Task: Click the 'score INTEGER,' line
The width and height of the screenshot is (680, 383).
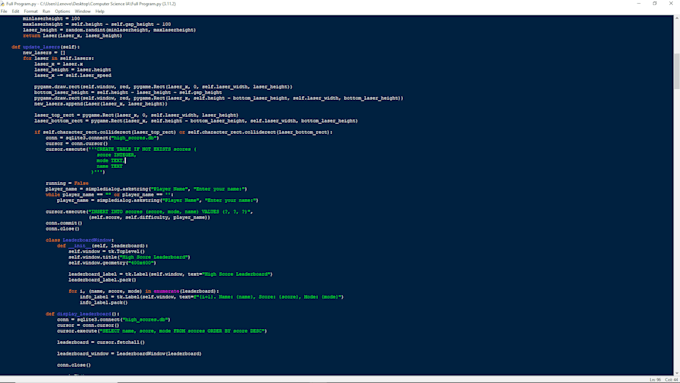Action: coord(116,154)
